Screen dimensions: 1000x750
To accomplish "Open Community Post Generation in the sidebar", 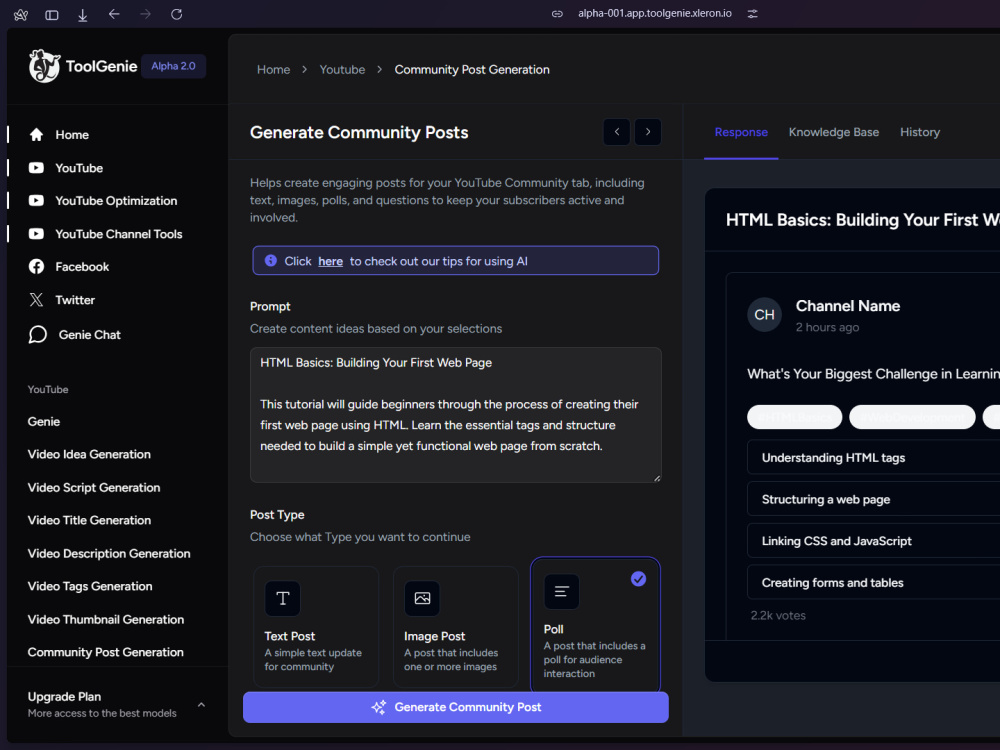I will [106, 652].
